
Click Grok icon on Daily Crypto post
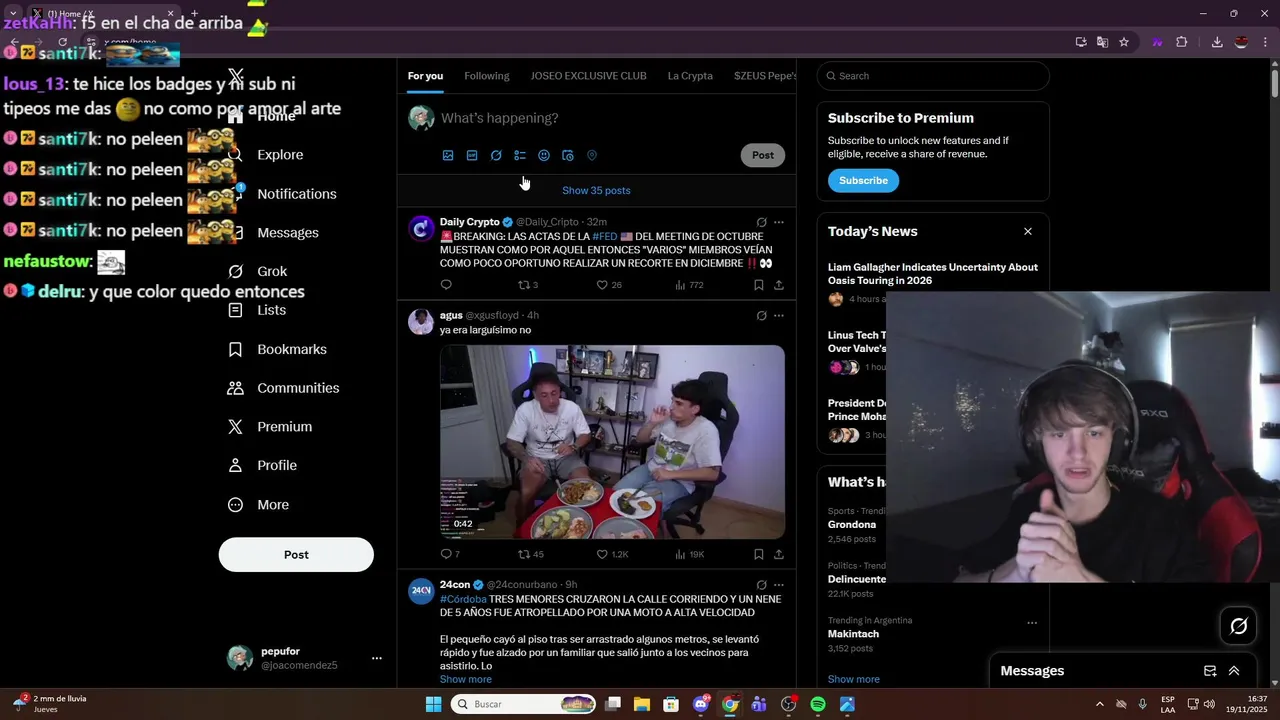click(761, 222)
